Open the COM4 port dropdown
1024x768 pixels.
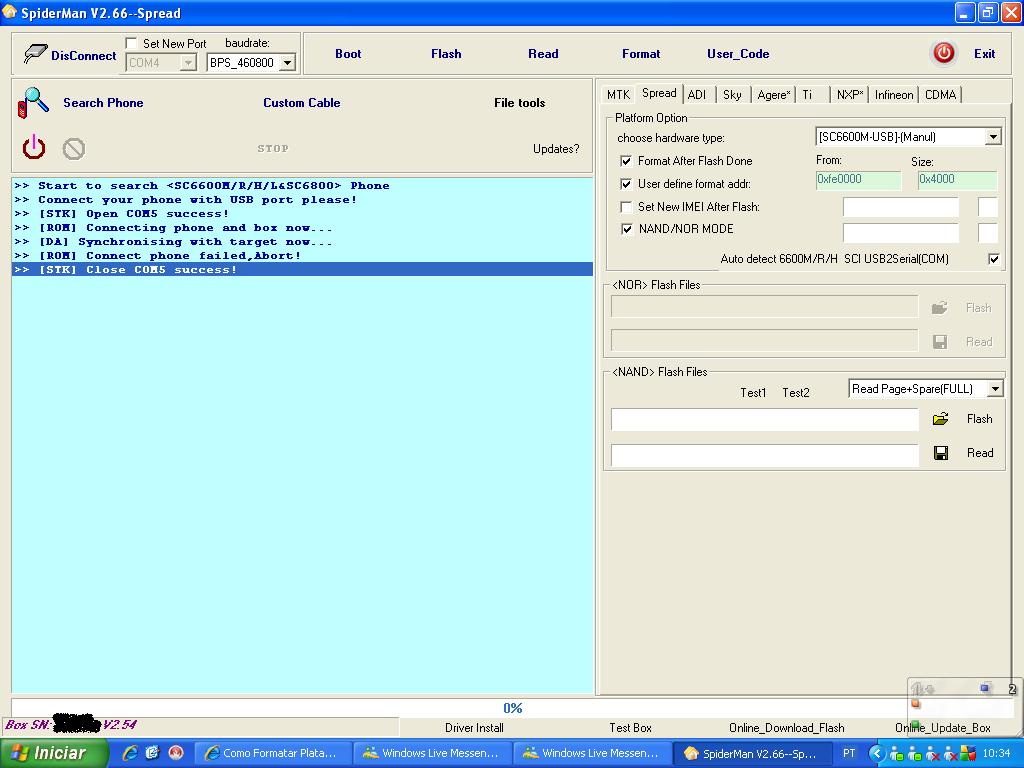pyautogui.click(x=188, y=63)
